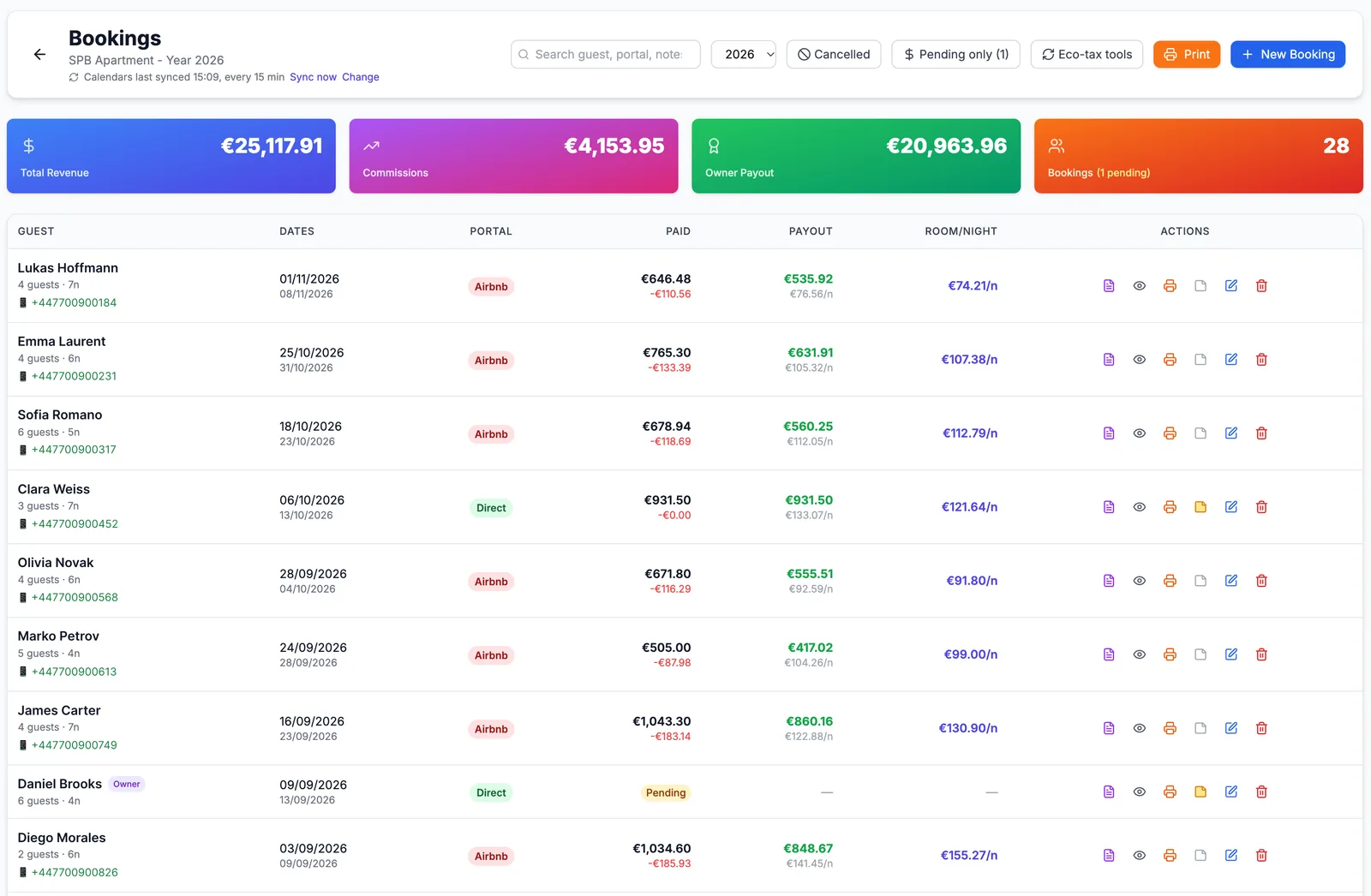Create a New Booking
The height and width of the screenshot is (896, 1371).
(1288, 54)
